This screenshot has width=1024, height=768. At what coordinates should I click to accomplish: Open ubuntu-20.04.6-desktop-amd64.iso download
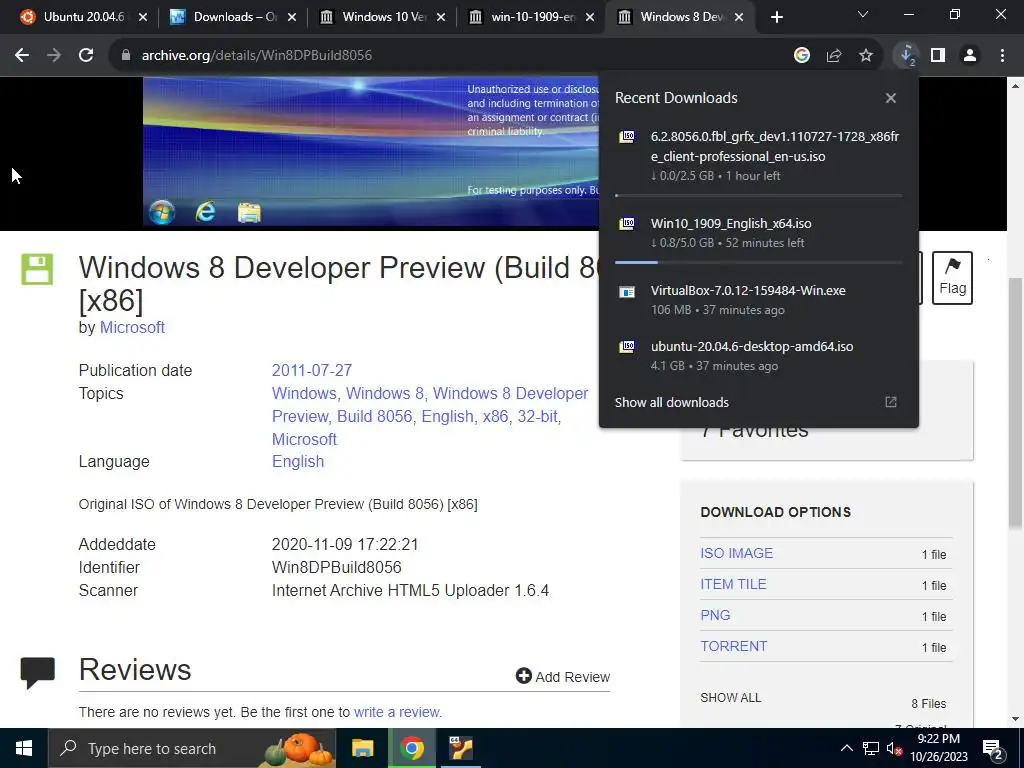click(759, 355)
